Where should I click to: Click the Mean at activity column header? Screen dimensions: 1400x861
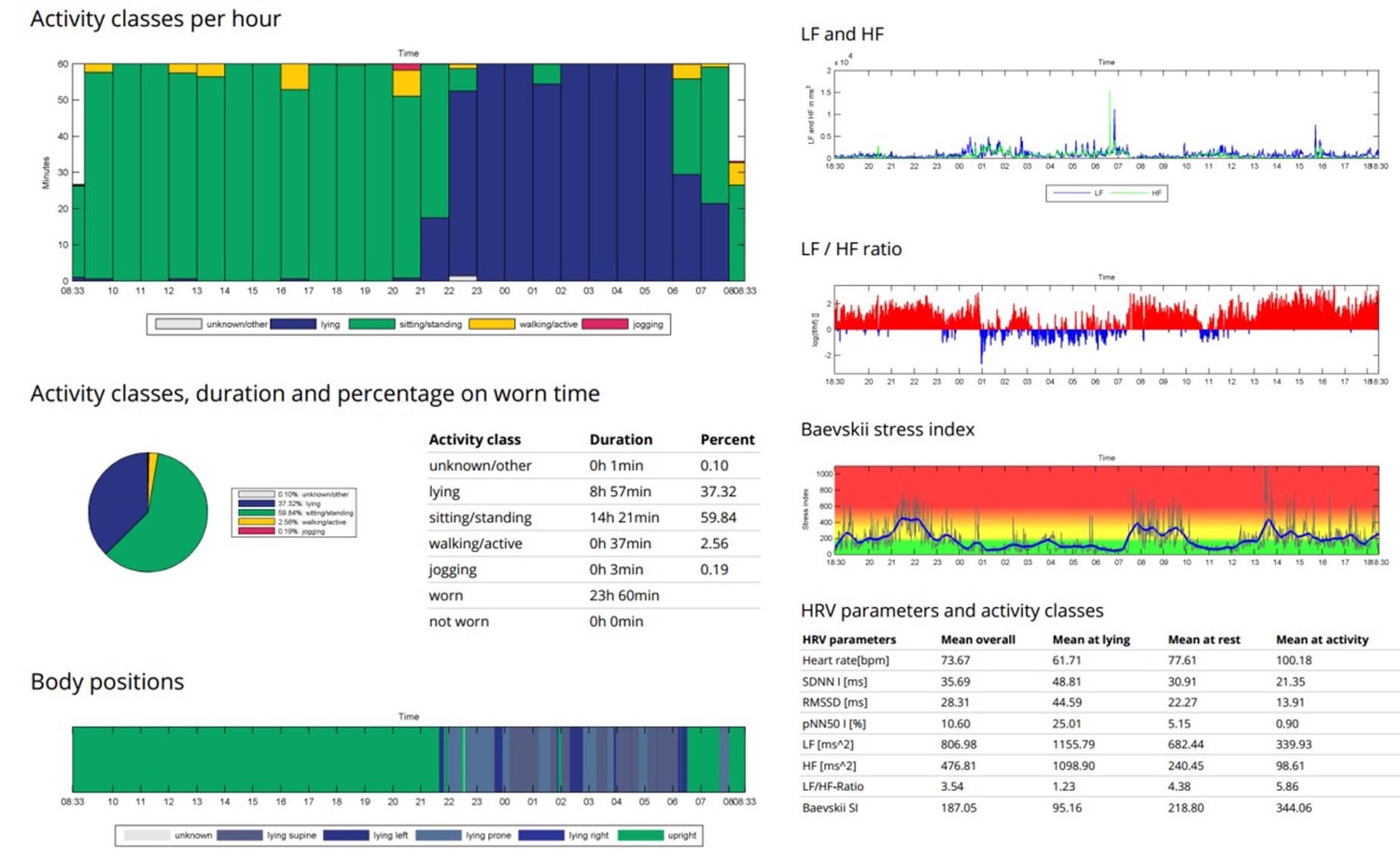[1322, 640]
